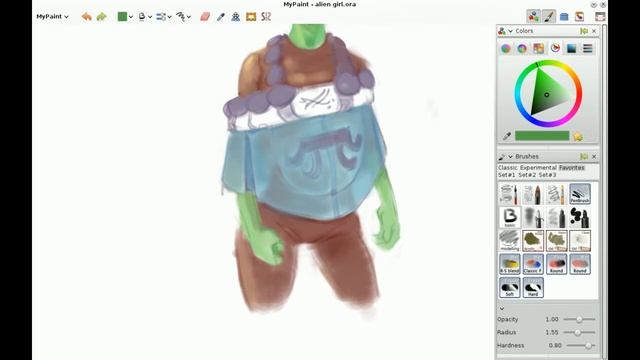The width and height of the screenshot is (640, 360).
Task: Select the 8.5 blend brush
Action: (509, 264)
